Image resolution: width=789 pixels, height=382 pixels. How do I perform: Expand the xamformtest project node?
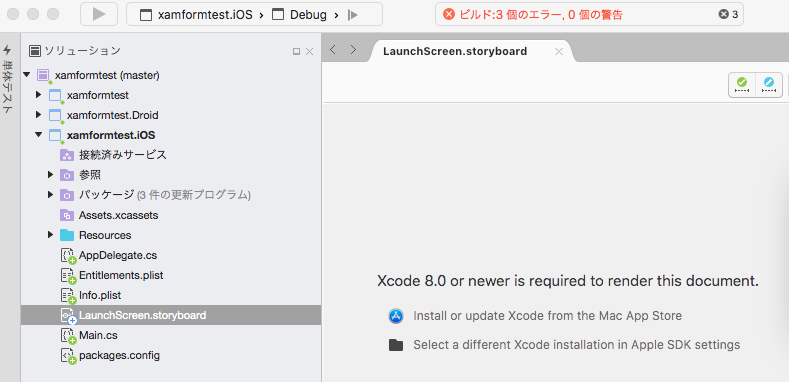(x=38, y=95)
